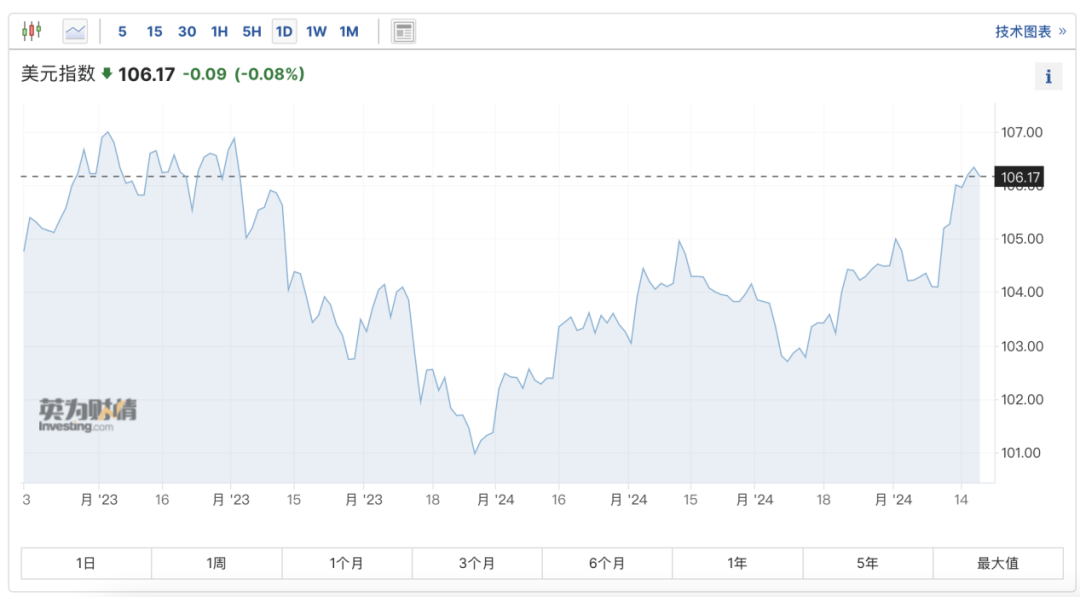Select the 1M interval
The height and width of the screenshot is (597, 1080).
348,31
